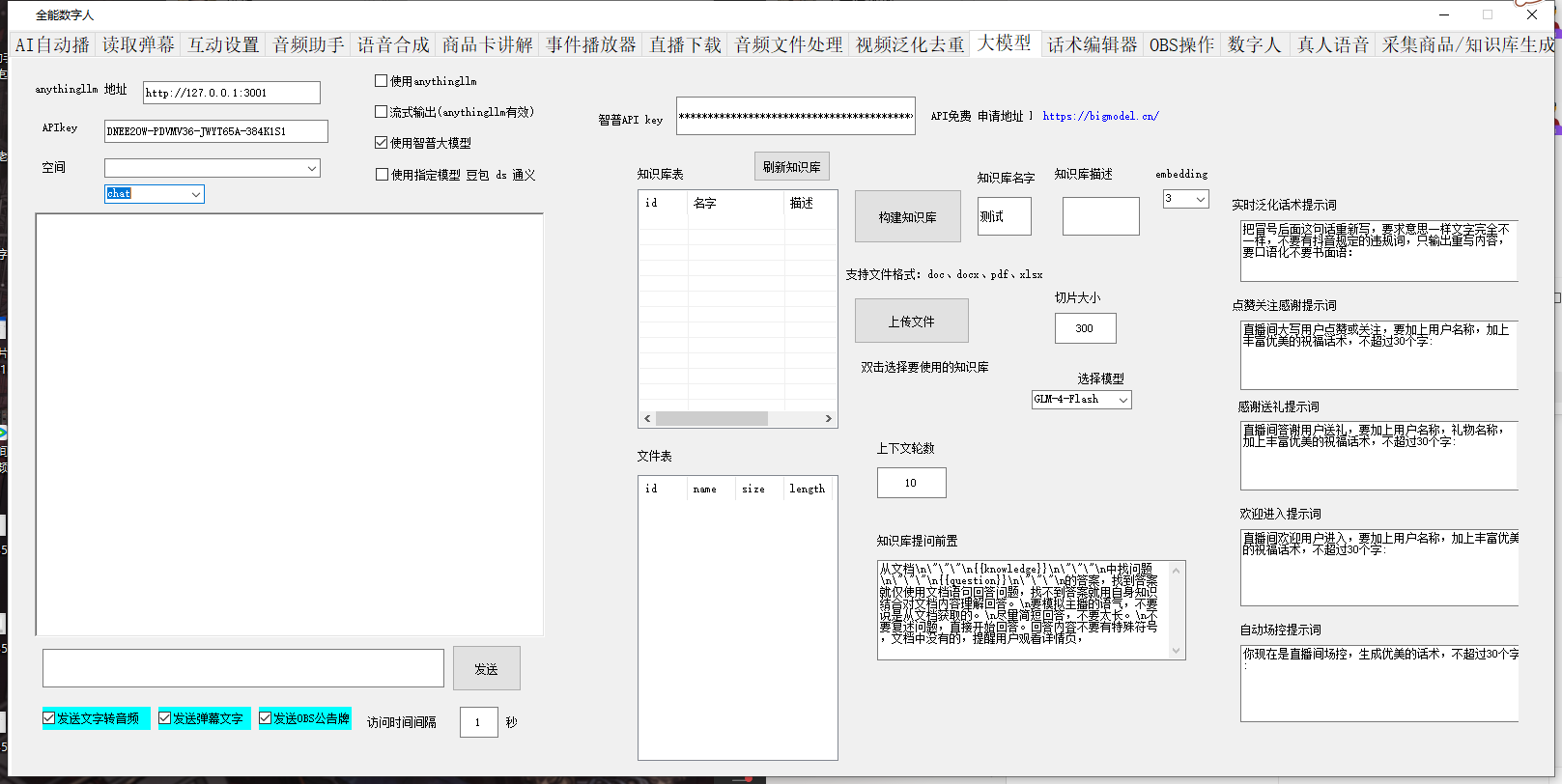Open the embedding value dropdown
This screenshot has height=784, width=1562.
[x=1200, y=199]
